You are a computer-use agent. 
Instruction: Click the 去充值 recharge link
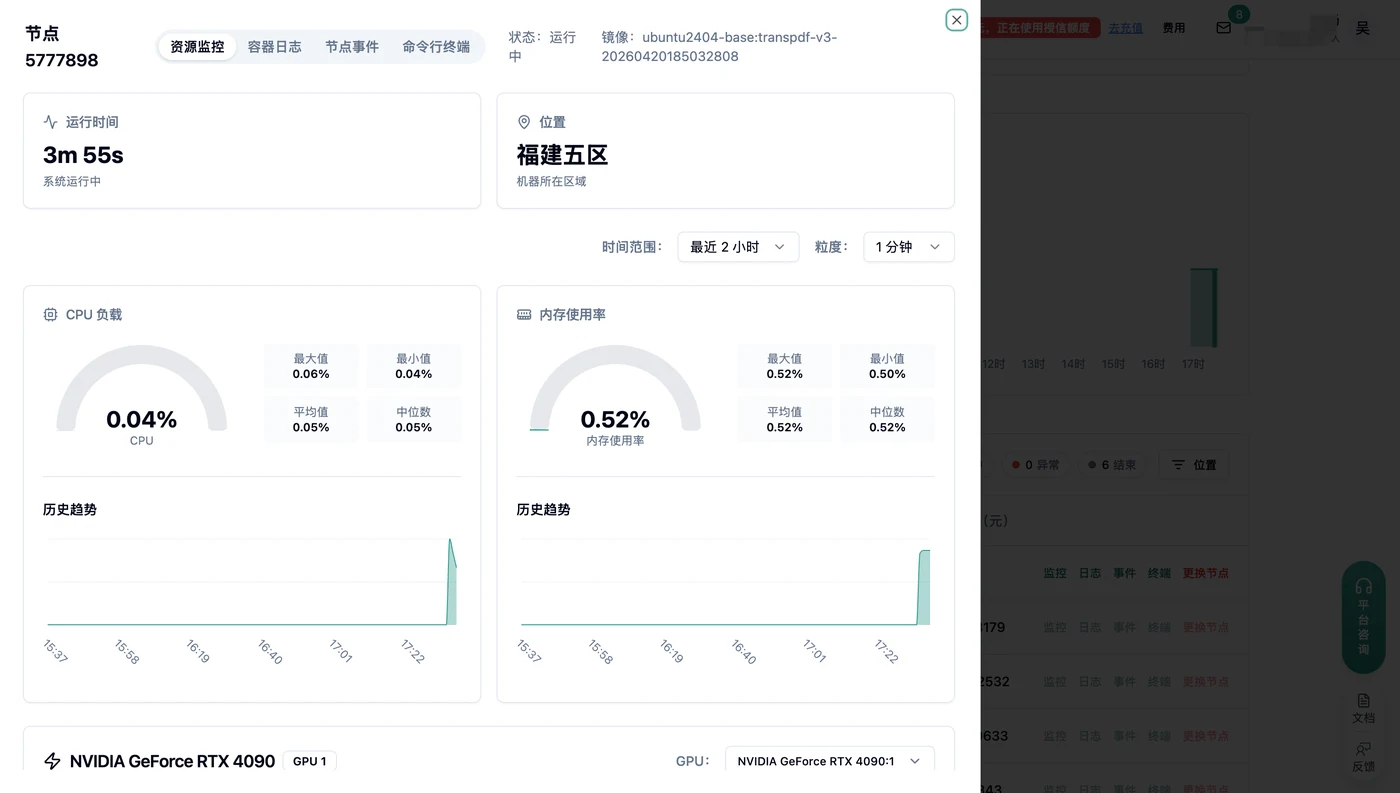click(x=1125, y=28)
